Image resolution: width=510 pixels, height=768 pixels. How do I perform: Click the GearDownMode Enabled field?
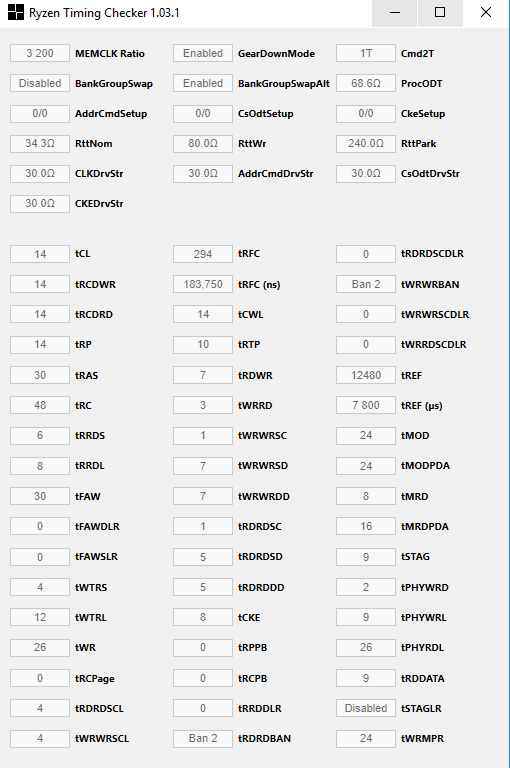coord(203,53)
